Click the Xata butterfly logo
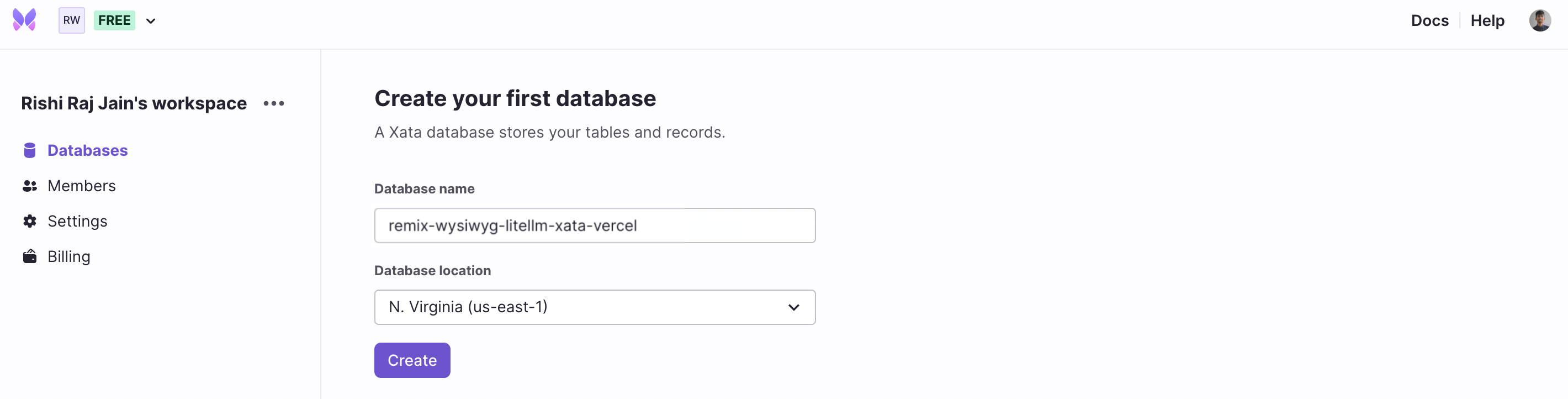The image size is (1568, 399). click(x=23, y=19)
